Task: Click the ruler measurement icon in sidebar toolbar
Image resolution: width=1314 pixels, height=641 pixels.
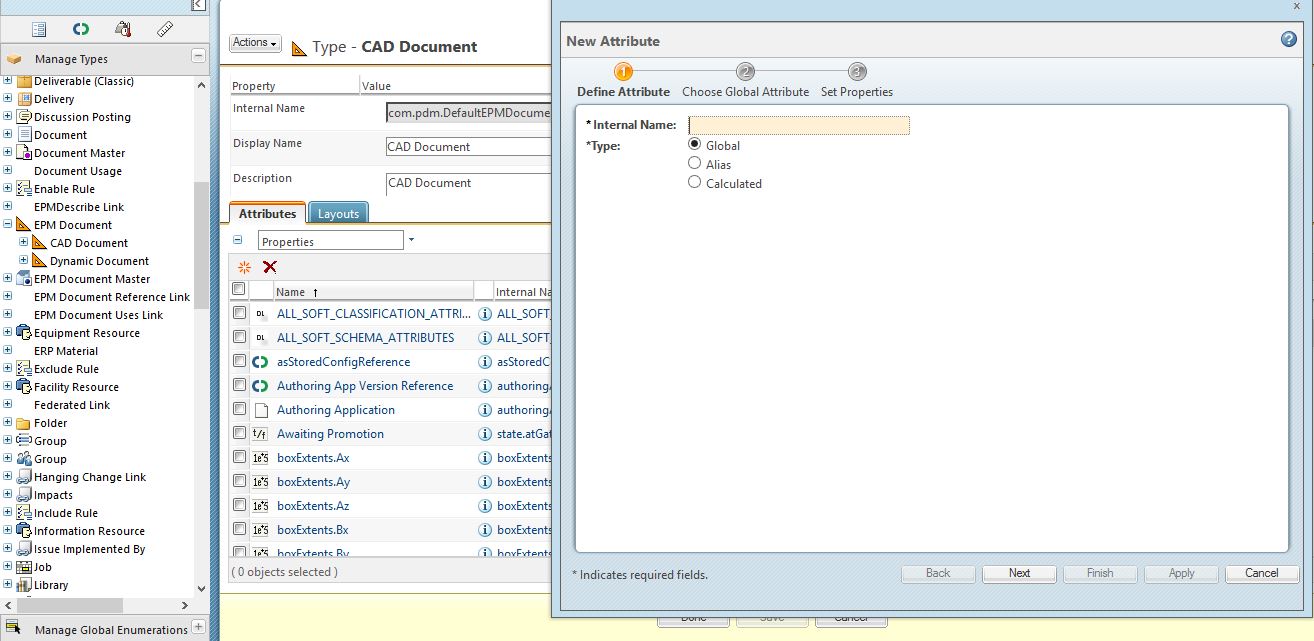Action: click(165, 29)
